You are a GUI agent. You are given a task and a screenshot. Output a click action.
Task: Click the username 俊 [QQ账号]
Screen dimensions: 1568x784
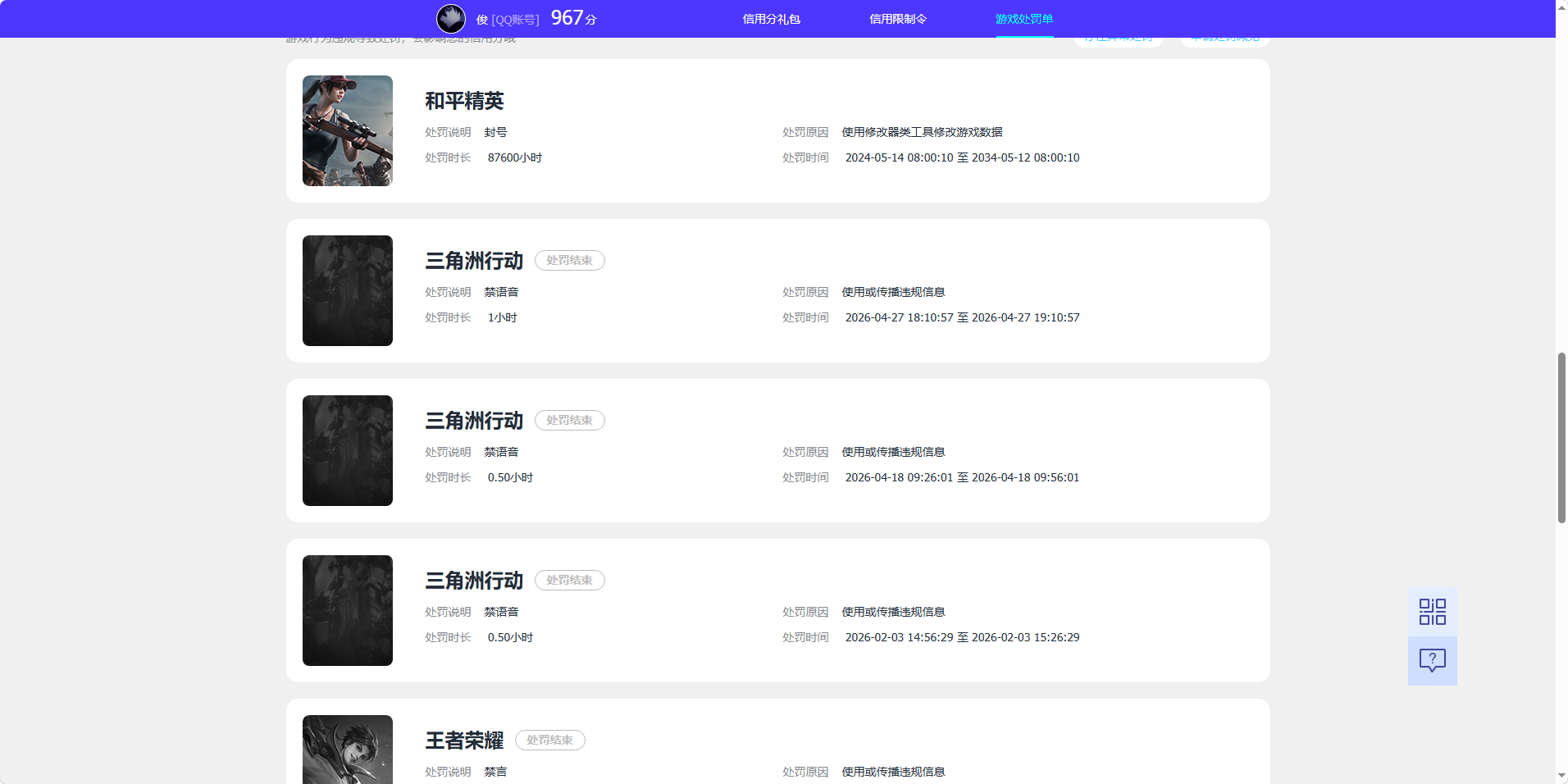[508, 19]
